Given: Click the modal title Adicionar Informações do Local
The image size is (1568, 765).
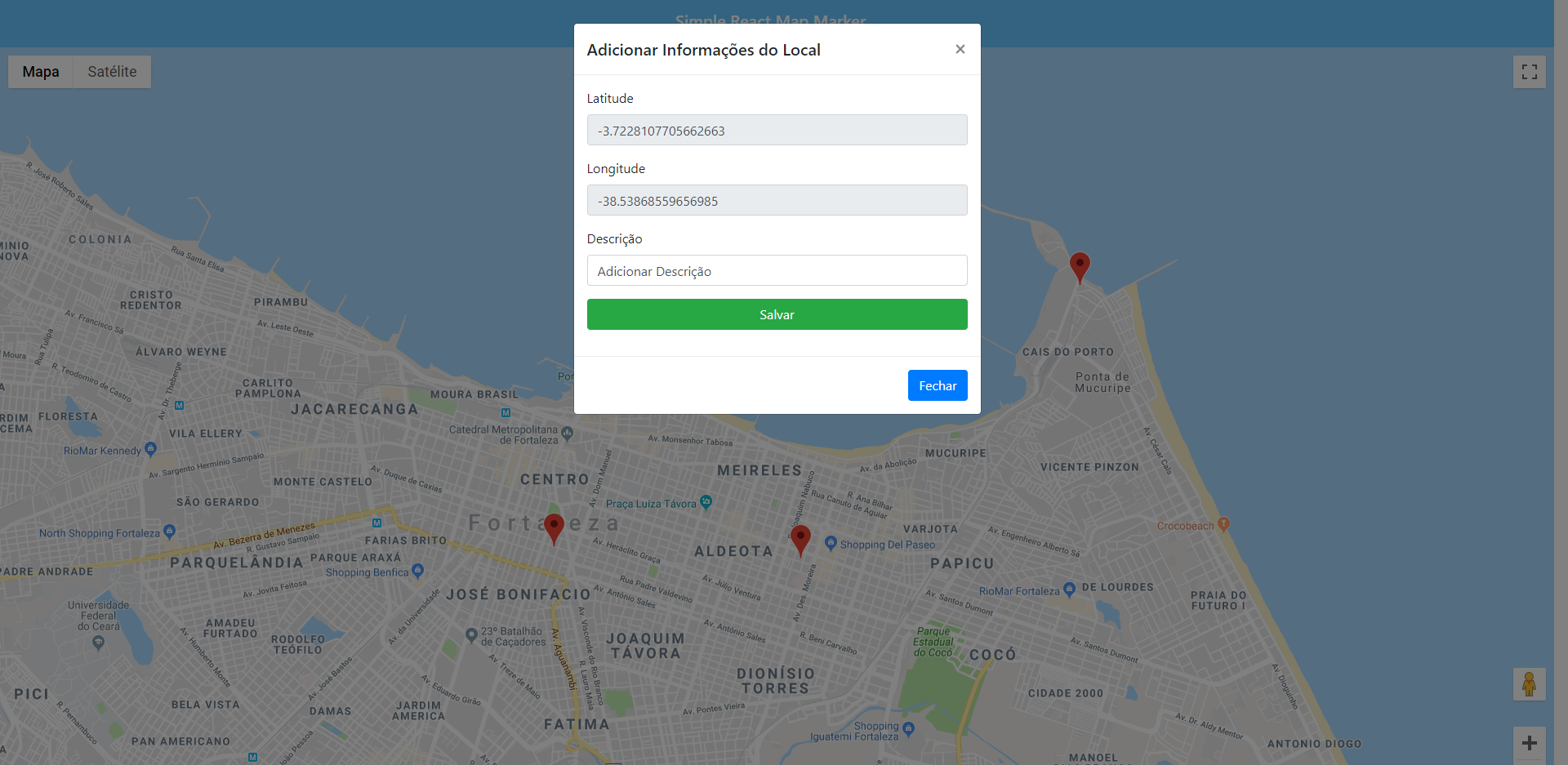Looking at the screenshot, I should click(x=703, y=50).
